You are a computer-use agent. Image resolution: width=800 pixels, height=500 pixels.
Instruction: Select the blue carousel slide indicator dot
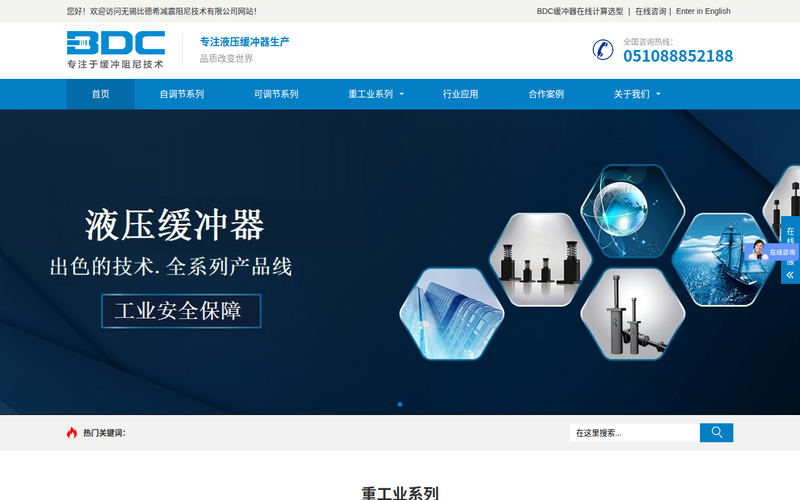click(x=400, y=404)
